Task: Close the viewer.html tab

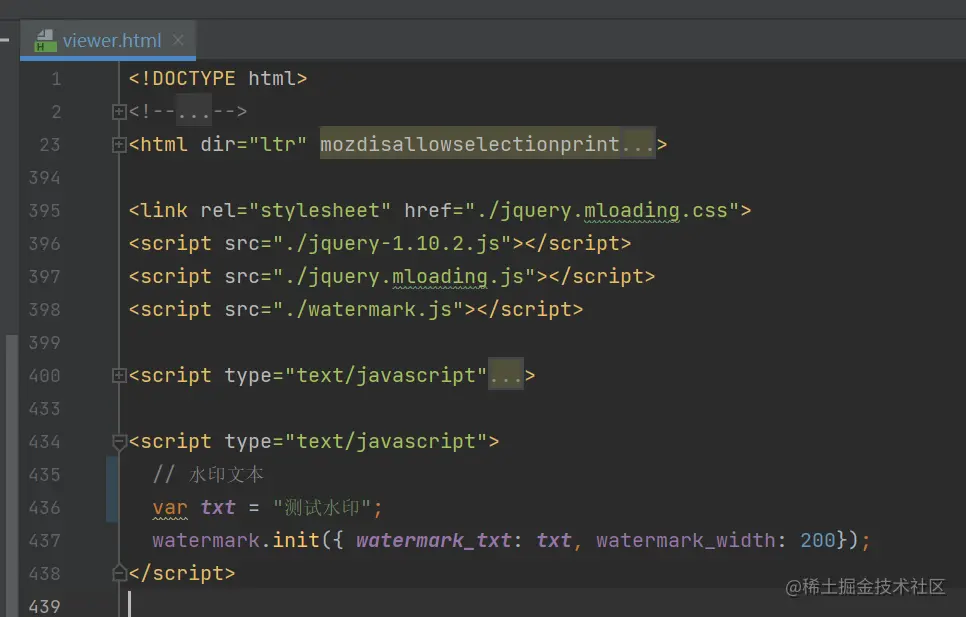Action: click(x=178, y=40)
